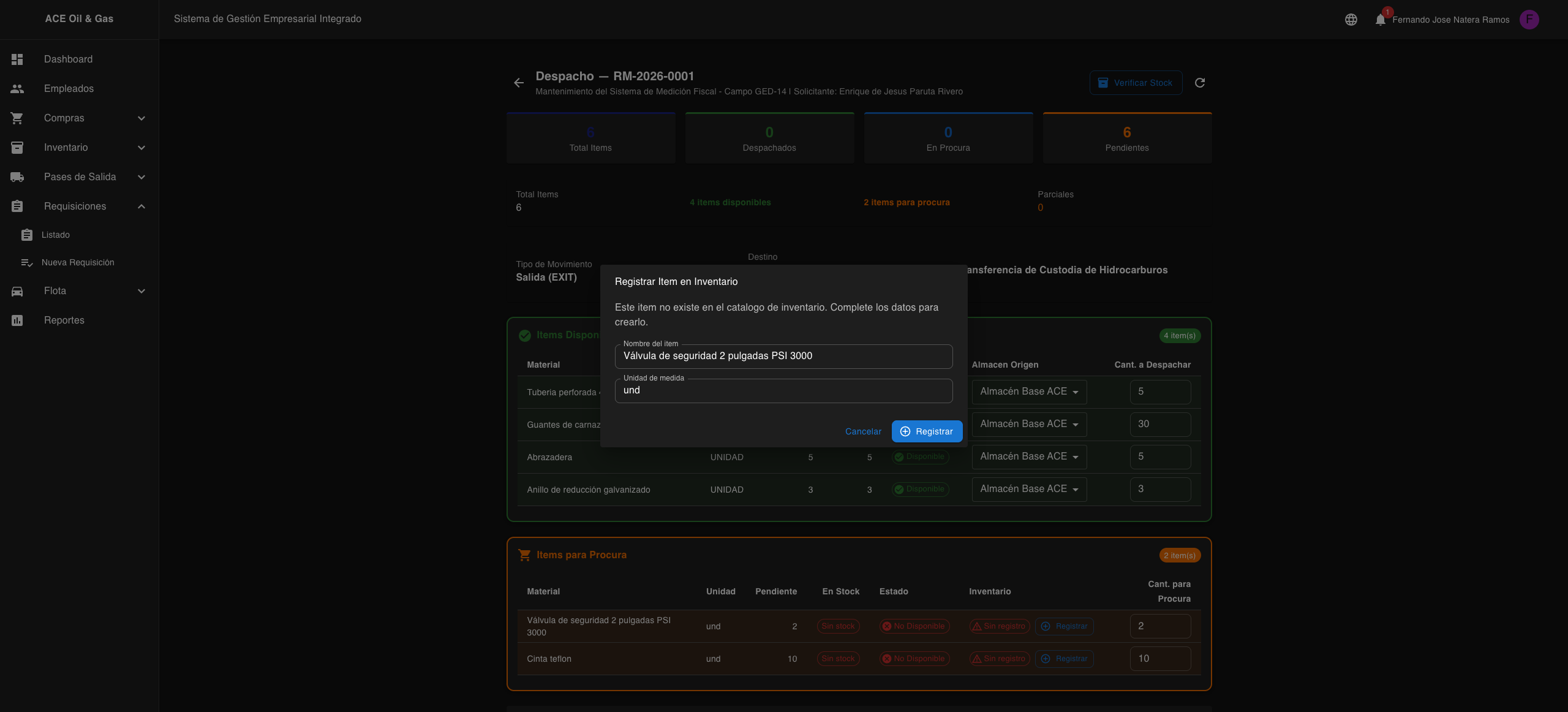Click the Reportes chart icon
1568x712 pixels.
pos(17,320)
